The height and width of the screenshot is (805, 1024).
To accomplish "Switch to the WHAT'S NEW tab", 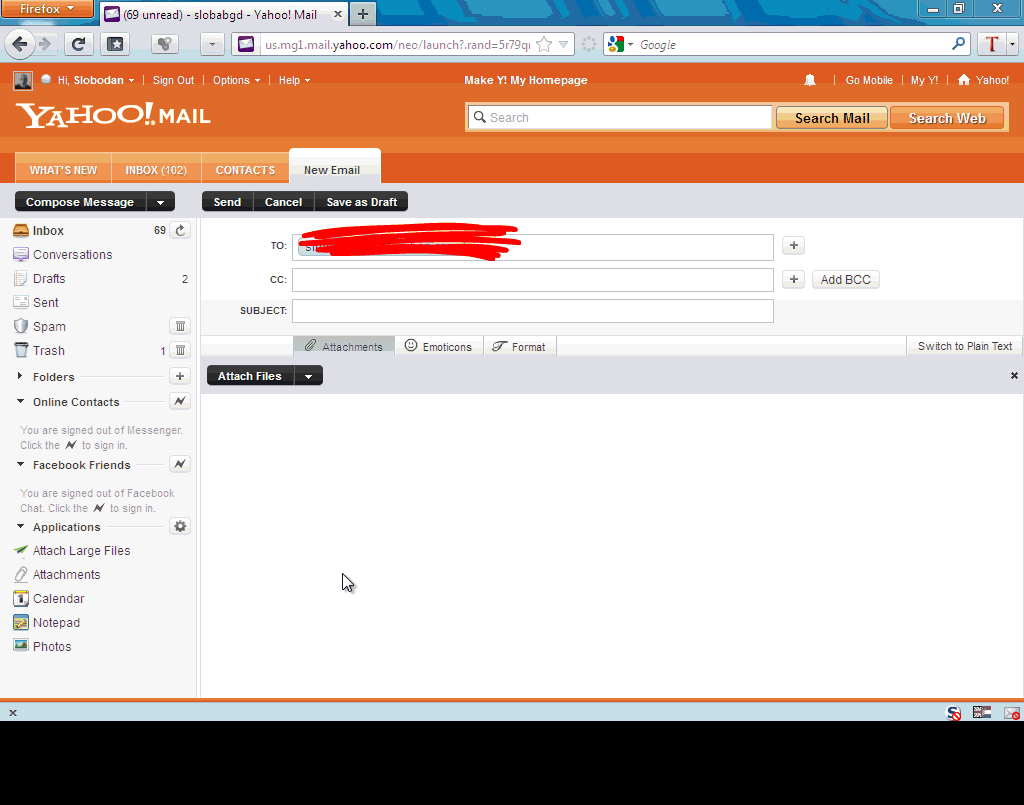I will click(63, 170).
